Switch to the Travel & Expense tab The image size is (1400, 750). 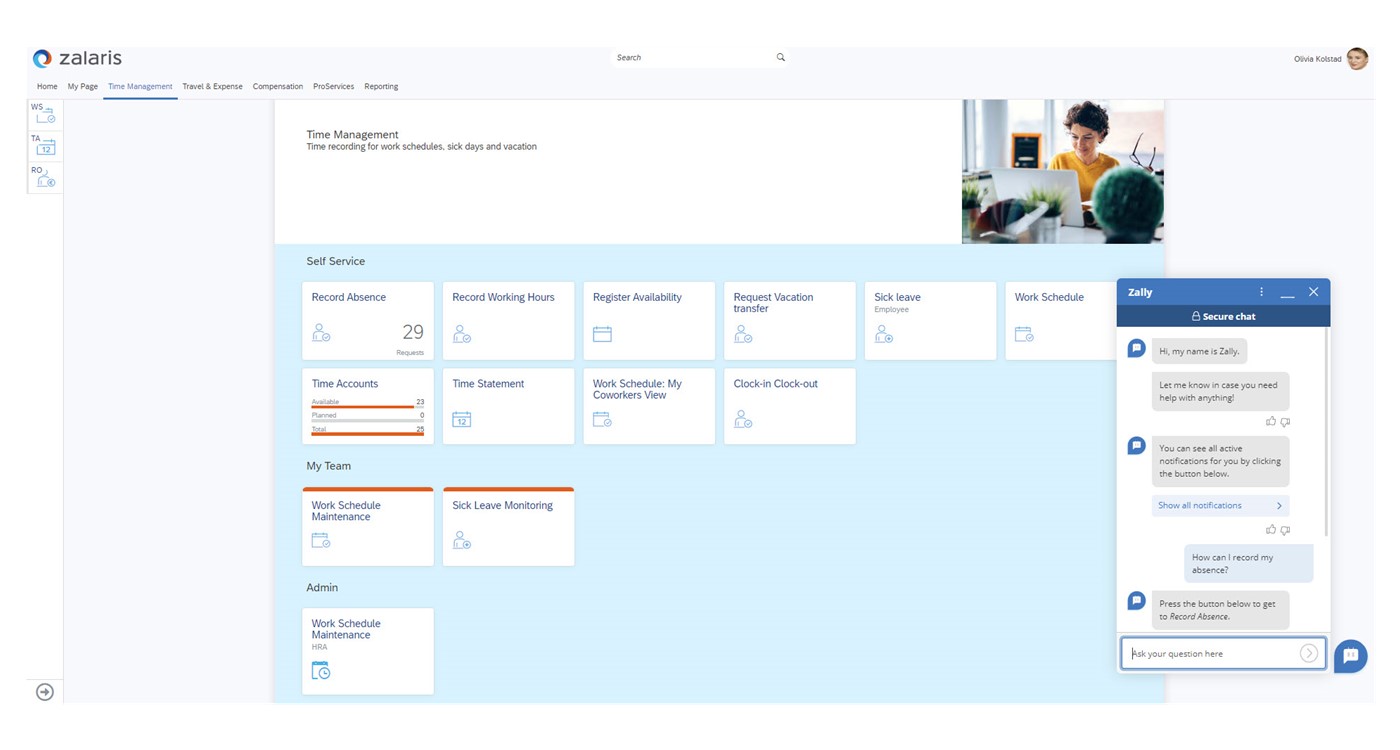click(x=212, y=87)
